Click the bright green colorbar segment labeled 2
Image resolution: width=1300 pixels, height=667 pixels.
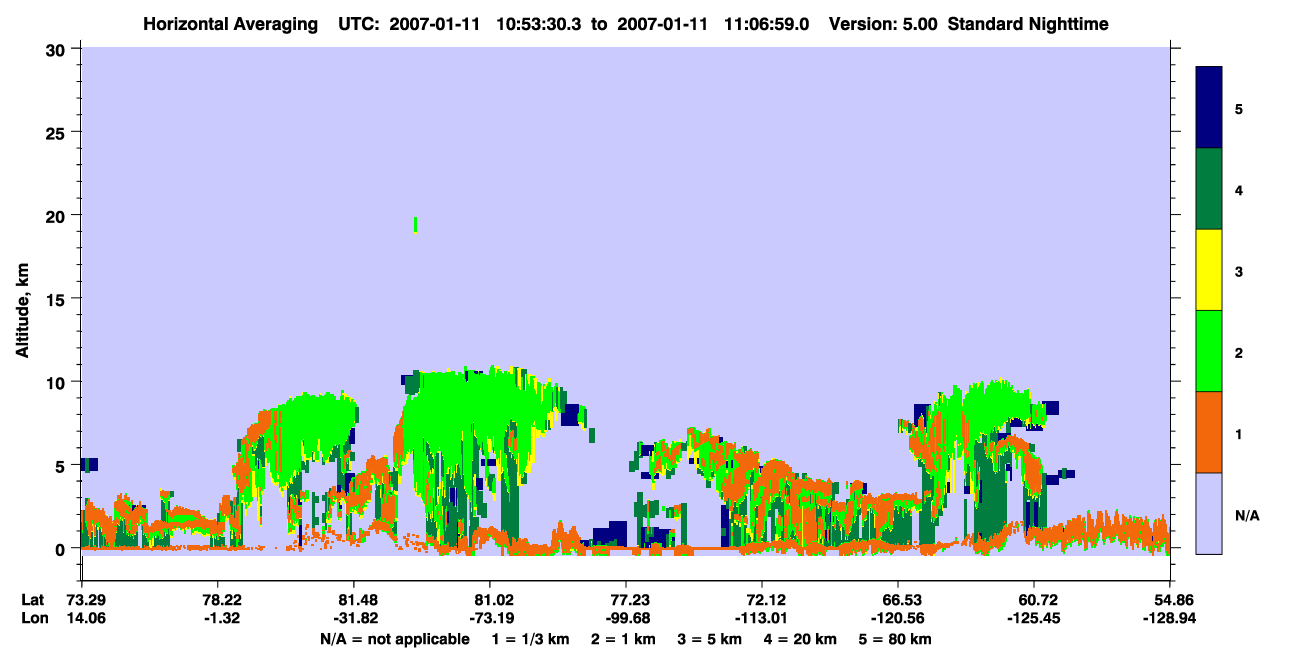point(1209,351)
